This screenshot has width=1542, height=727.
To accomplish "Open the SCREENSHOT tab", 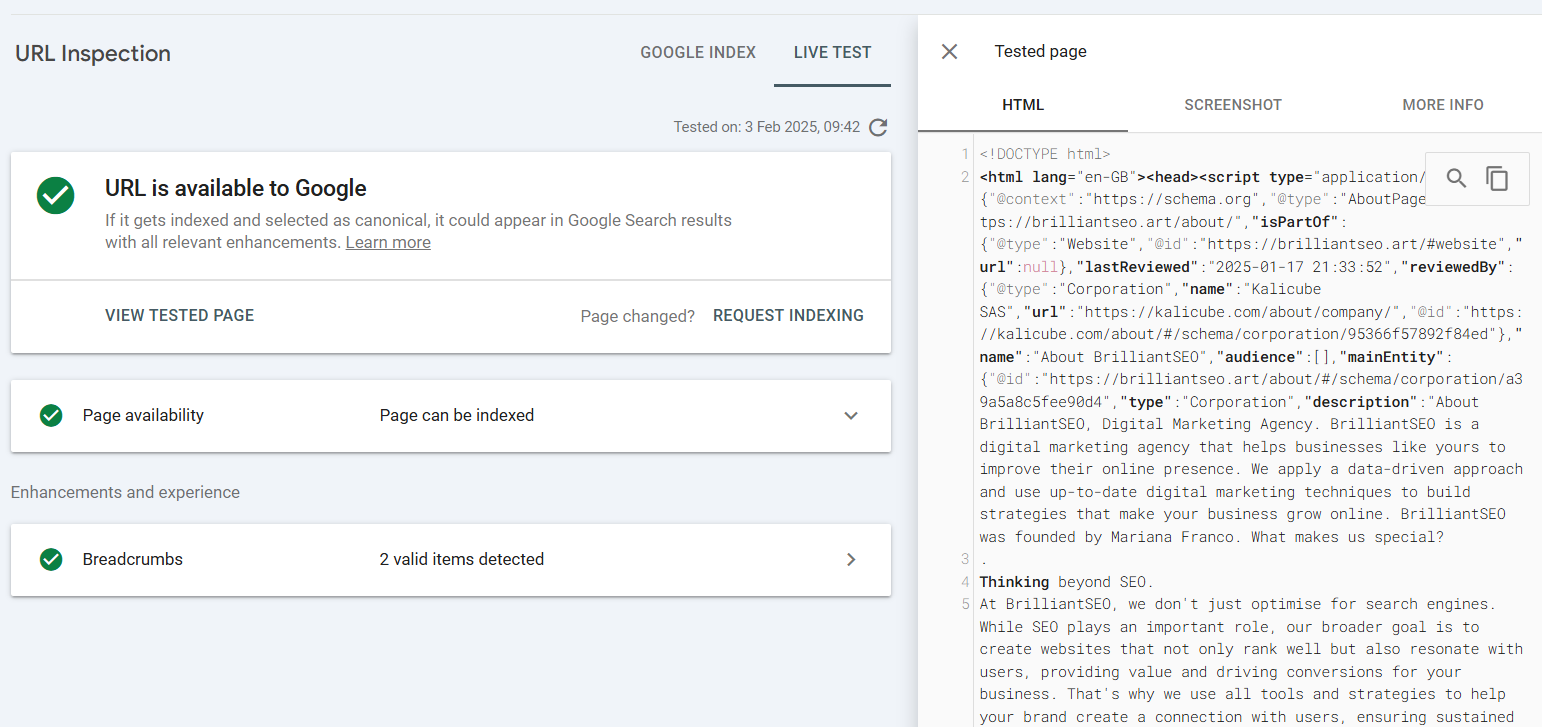I will 1232,104.
